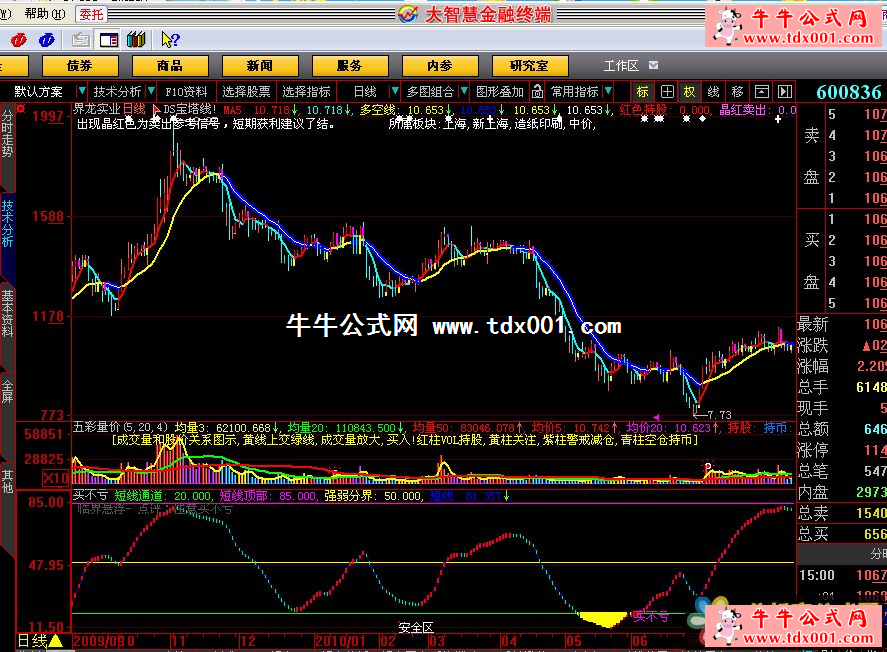Open the 新闻 news tab
Viewport: 887px width, 652px height.
click(260, 66)
